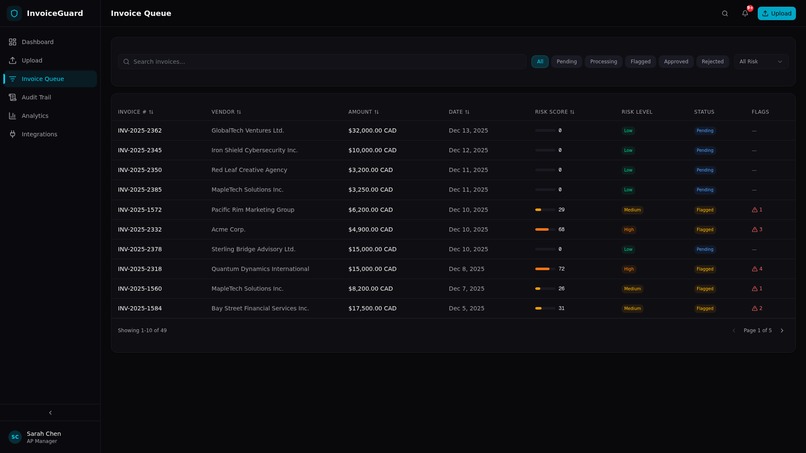Open invoice INV-2025-2378
The image size is (806, 453).
point(140,249)
